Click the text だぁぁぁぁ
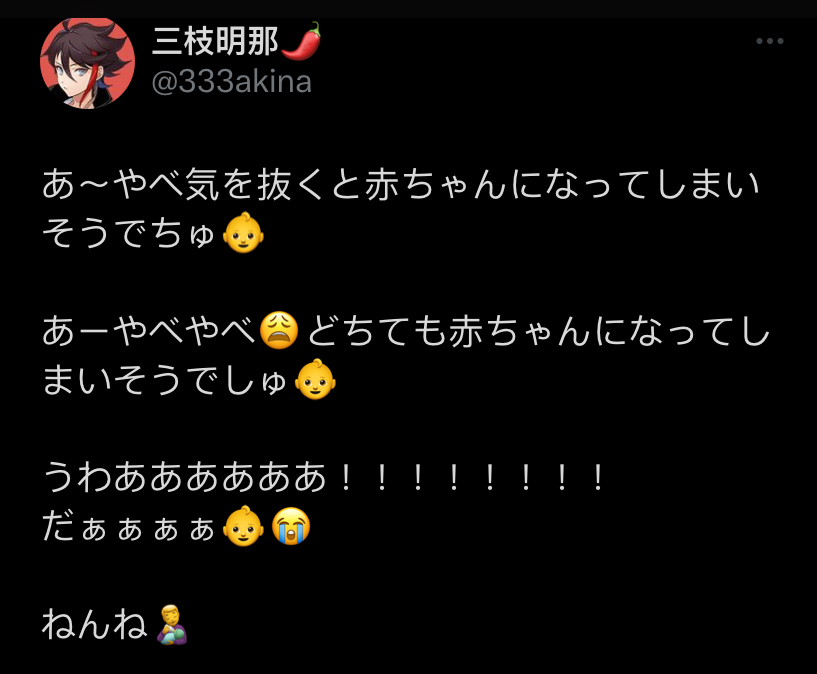 coord(128,526)
